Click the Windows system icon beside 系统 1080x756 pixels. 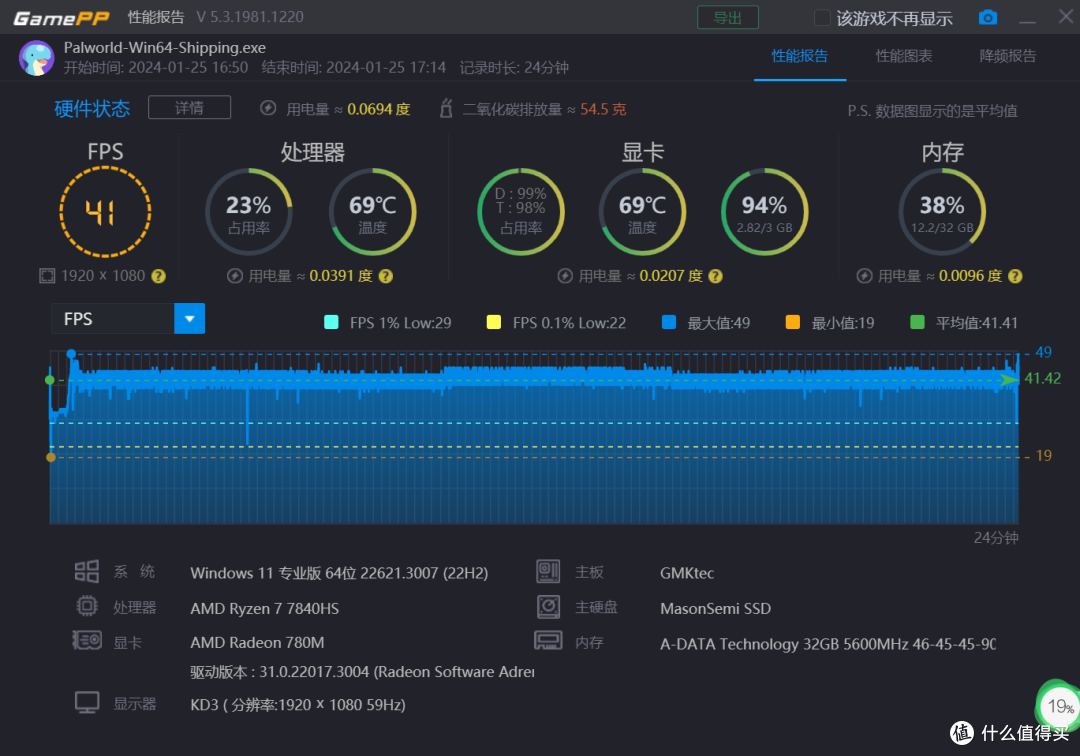[87, 571]
